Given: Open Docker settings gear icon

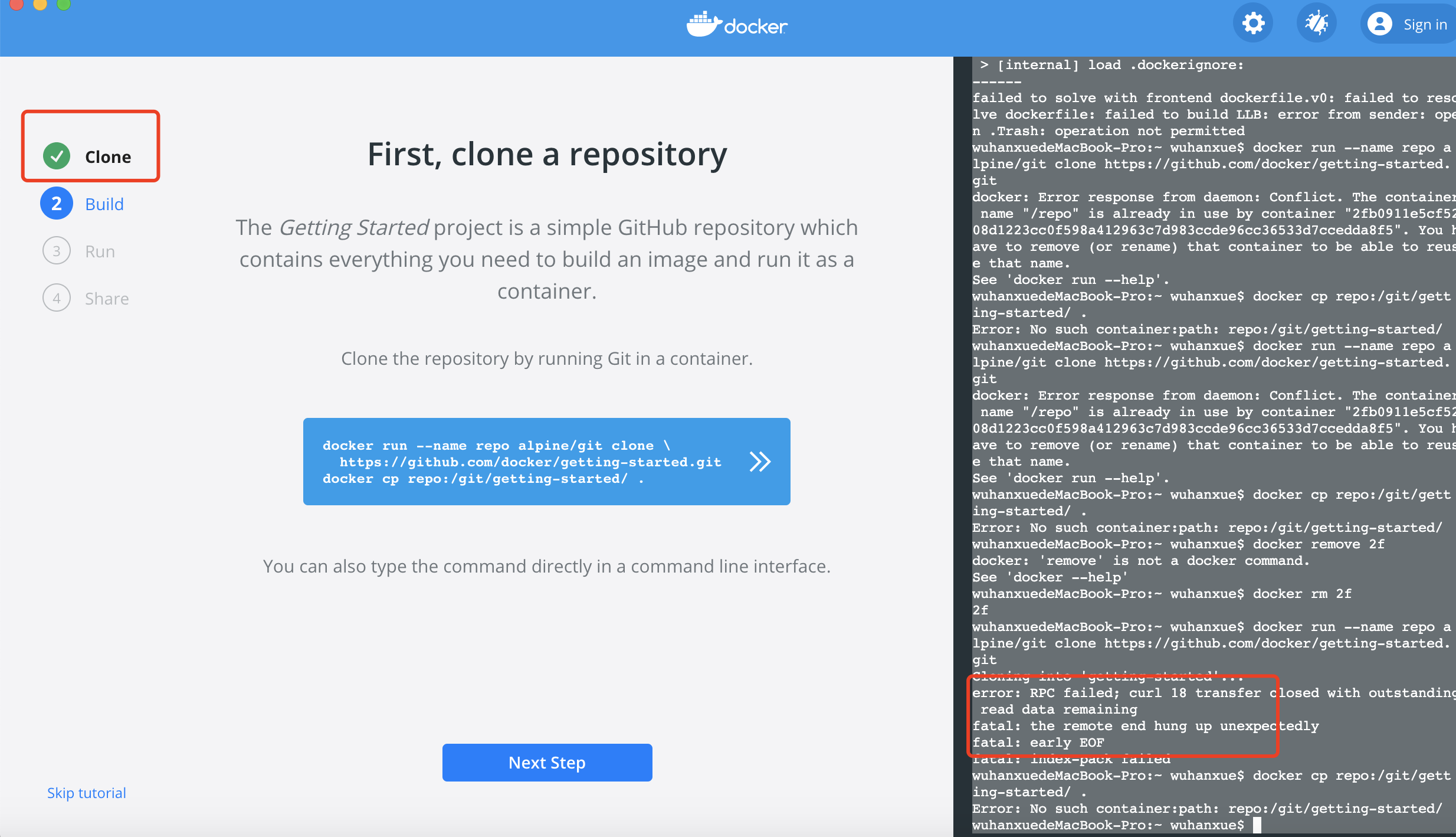Looking at the screenshot, I should point(1253,24).
